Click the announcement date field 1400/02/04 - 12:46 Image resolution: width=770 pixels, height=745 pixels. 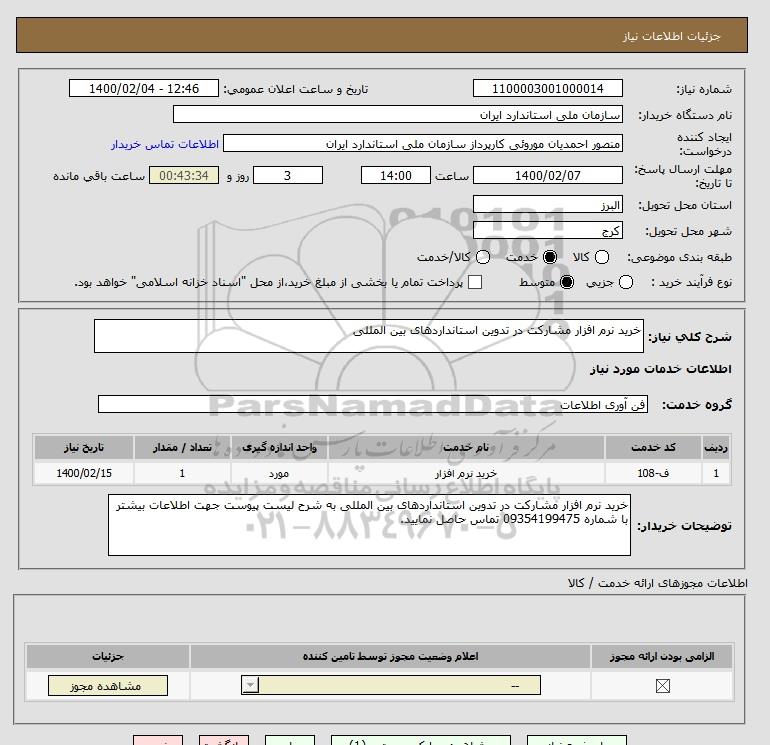[144, 88]
